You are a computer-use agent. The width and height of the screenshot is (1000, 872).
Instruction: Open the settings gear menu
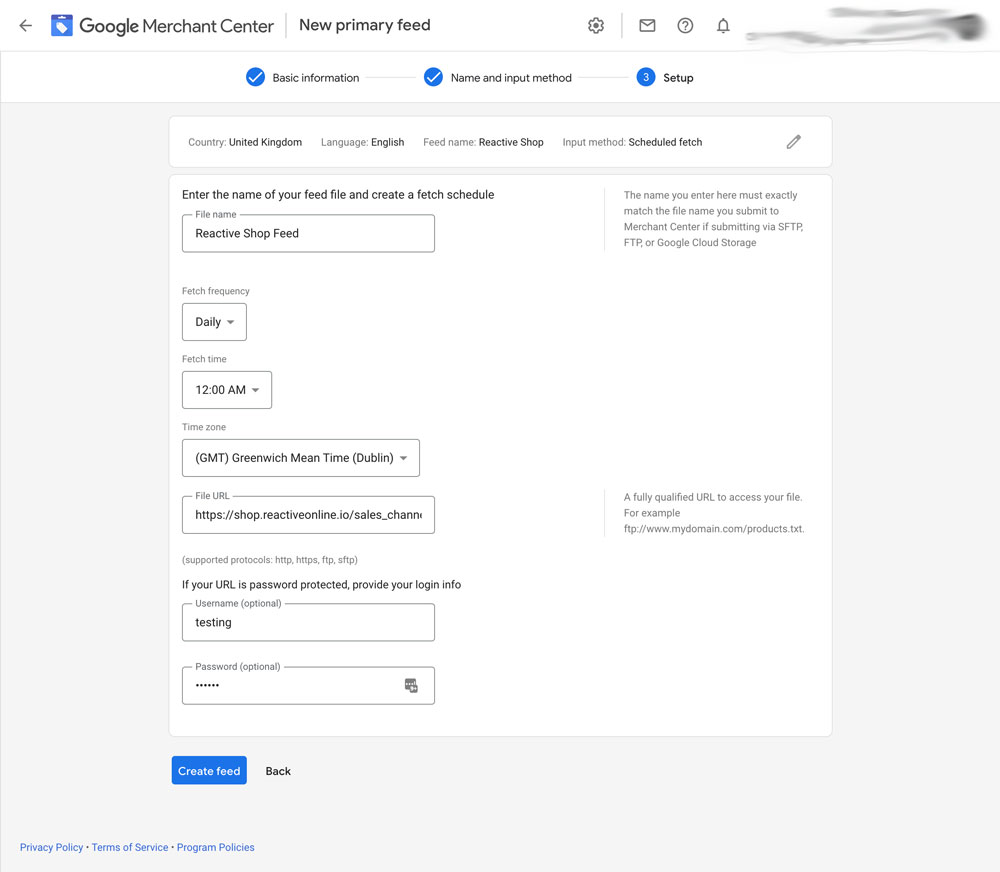tap(596, 26)
